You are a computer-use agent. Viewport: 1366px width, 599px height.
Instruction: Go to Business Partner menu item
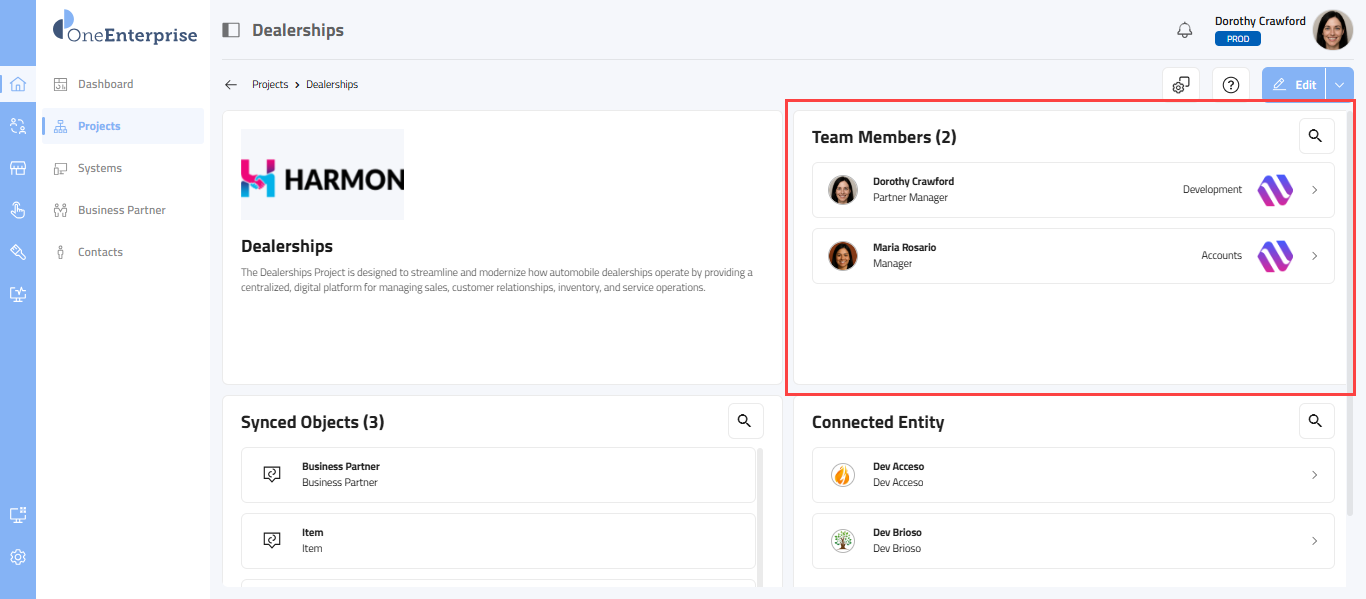tap(121, 210)
